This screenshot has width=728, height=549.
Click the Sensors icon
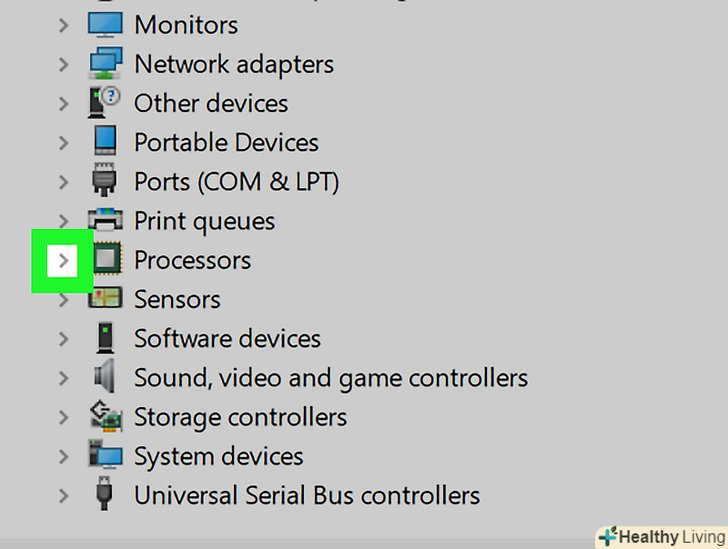click(105, 299)
